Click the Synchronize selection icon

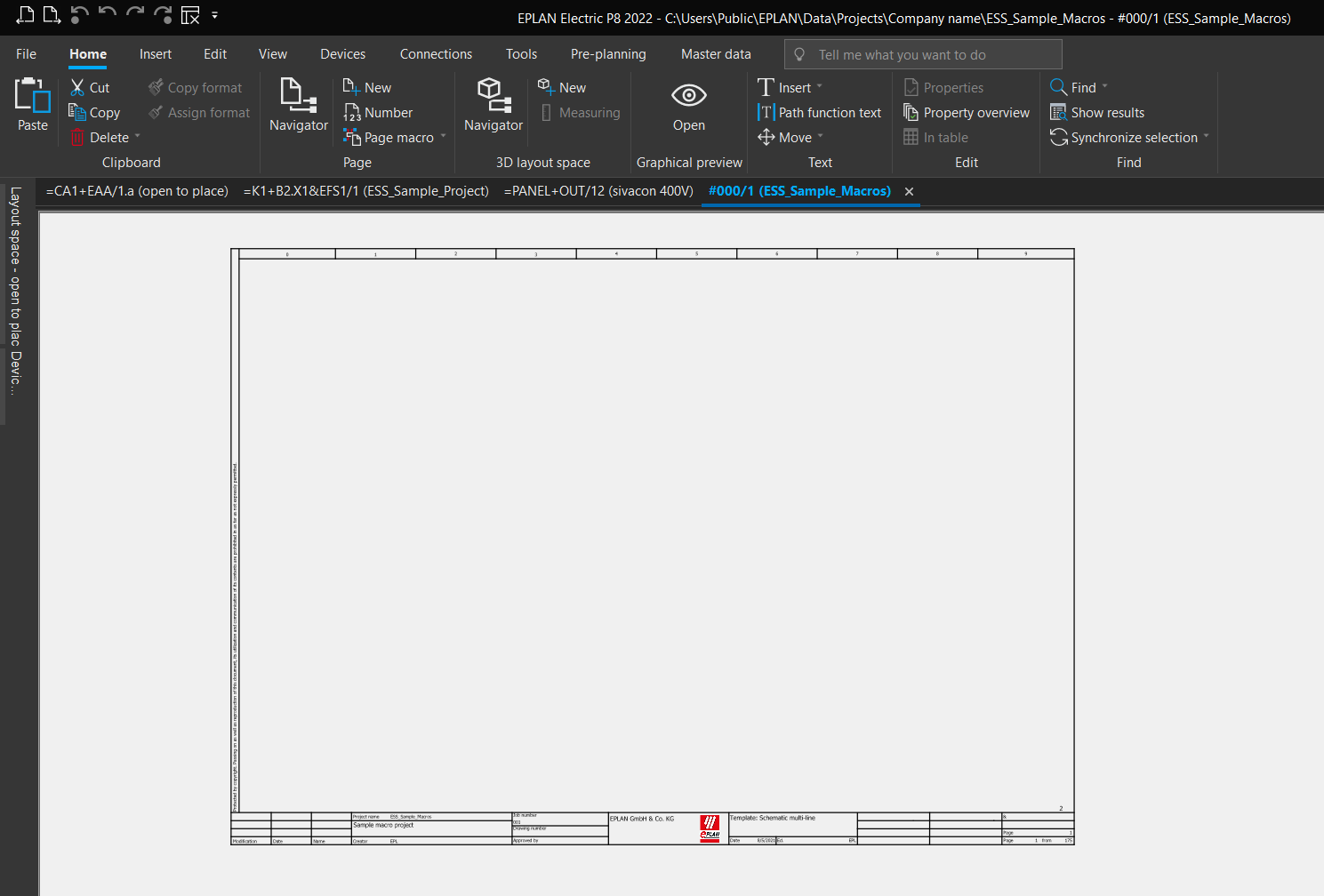[x=1058, y=137]
